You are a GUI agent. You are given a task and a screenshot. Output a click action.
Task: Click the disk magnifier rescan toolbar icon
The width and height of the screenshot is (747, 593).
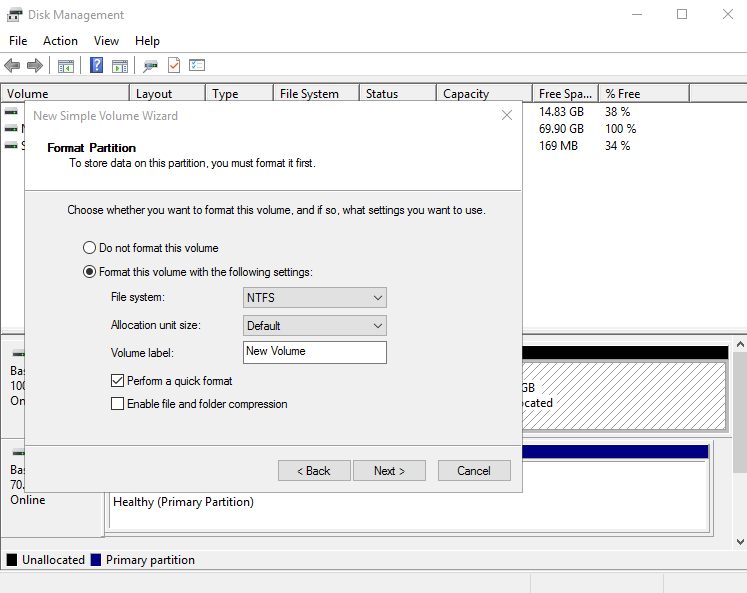pyautogui.click(x=150, y=66)
